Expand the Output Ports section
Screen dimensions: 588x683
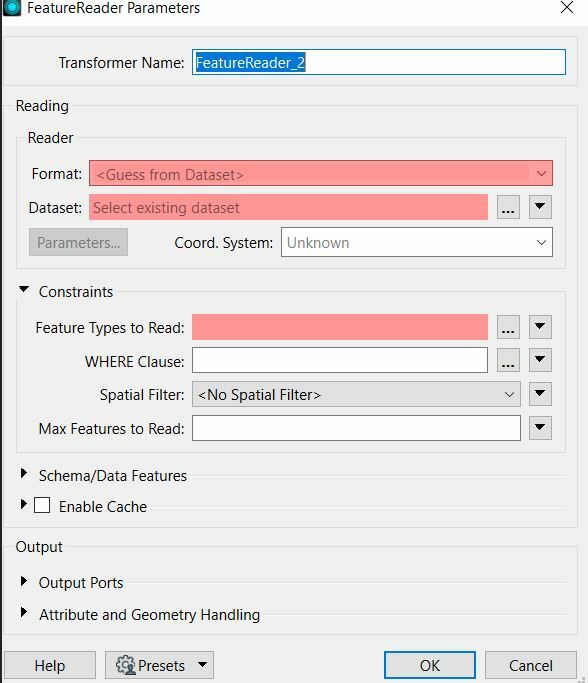tap(24, 581)
